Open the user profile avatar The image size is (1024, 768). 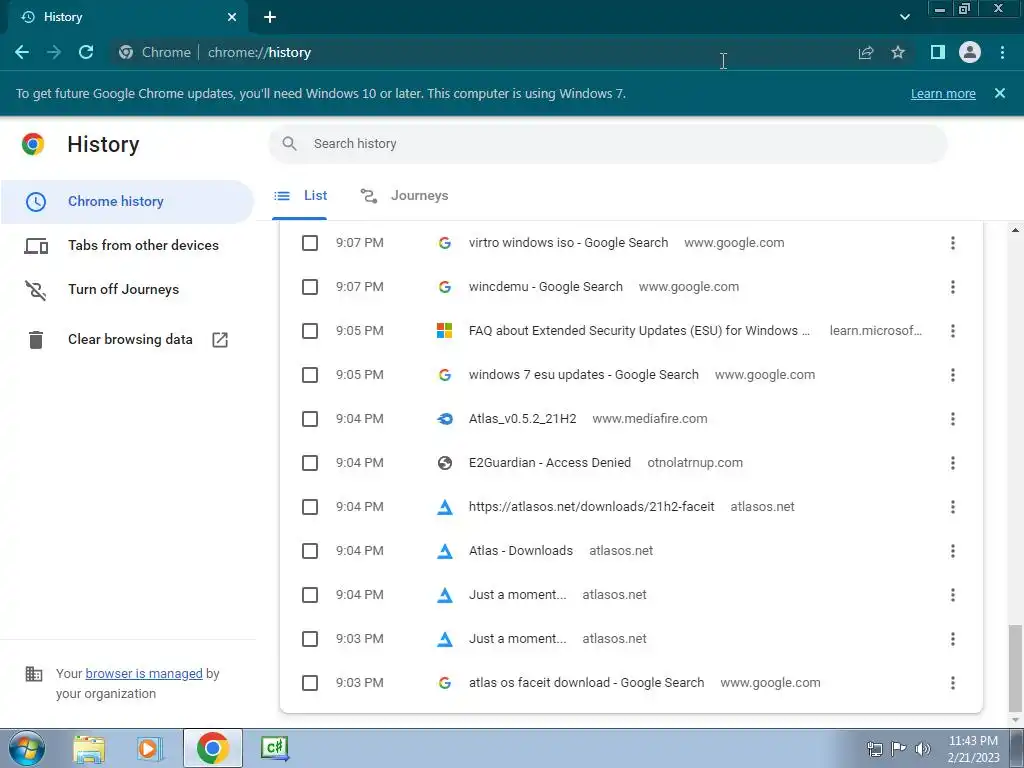[x=970, y=52]
